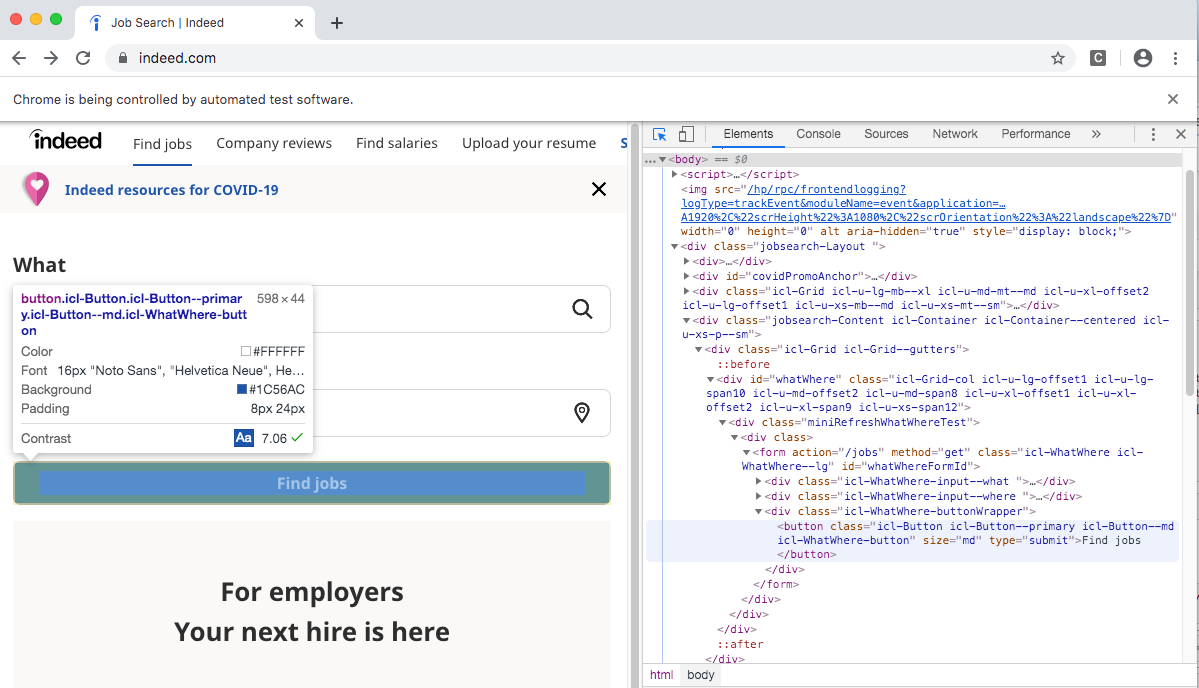1199x688 pixels.
Task: Click the </form> closing tag row
Action: pos(776,584)
